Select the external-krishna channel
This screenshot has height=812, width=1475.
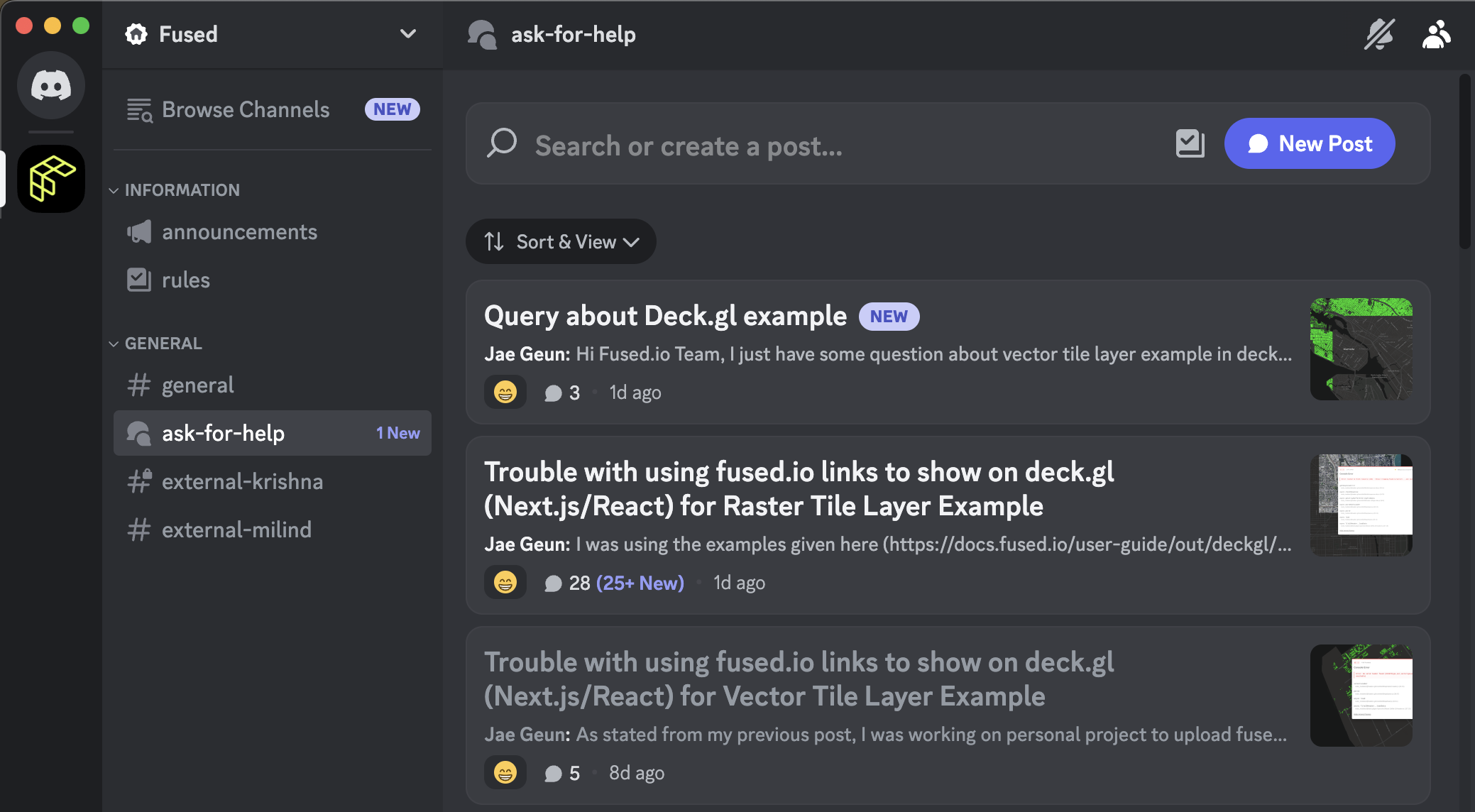pyautogui.click(x=241, y=481)
